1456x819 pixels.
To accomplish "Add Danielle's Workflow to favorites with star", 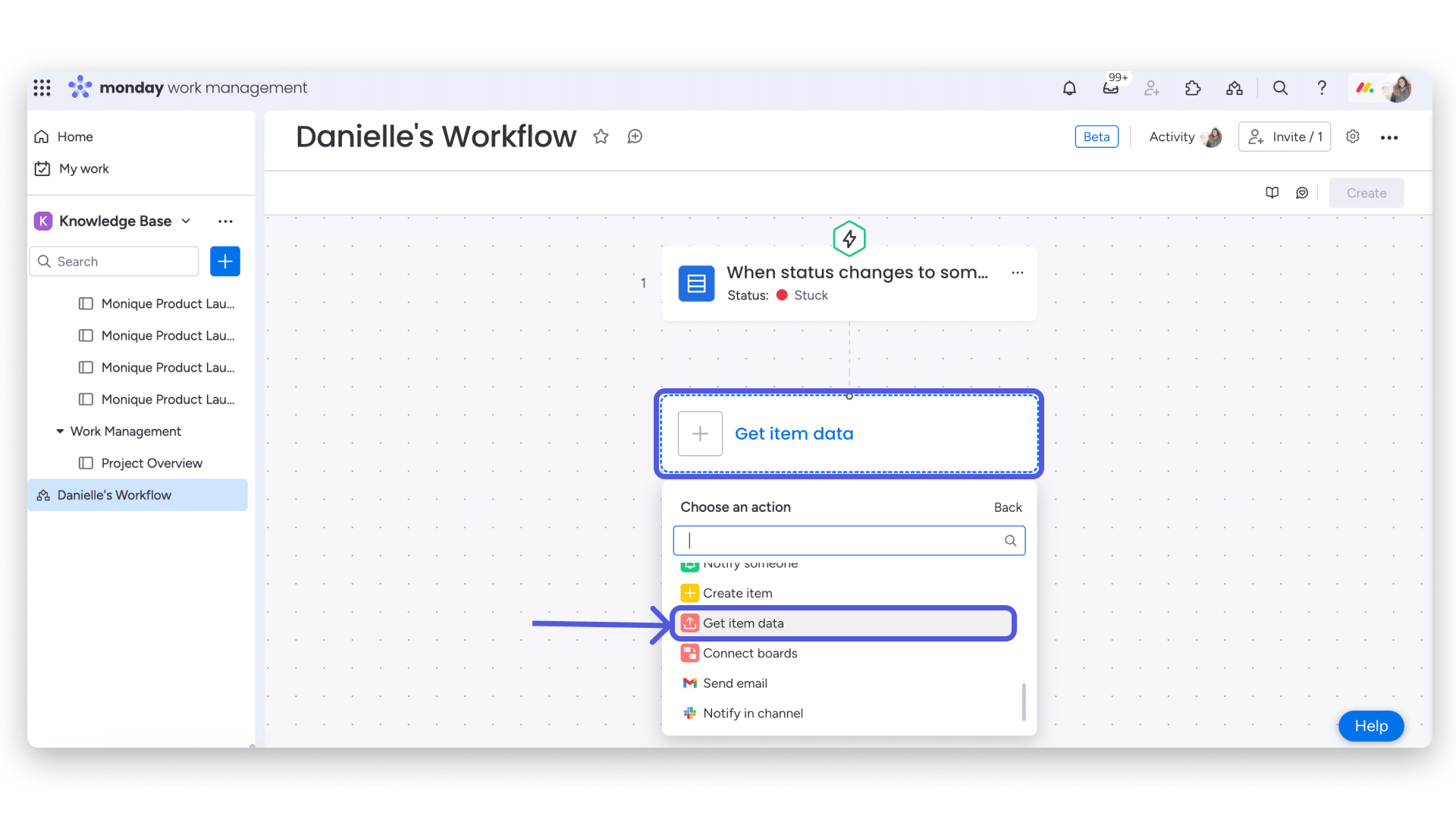I will (601, 136).
